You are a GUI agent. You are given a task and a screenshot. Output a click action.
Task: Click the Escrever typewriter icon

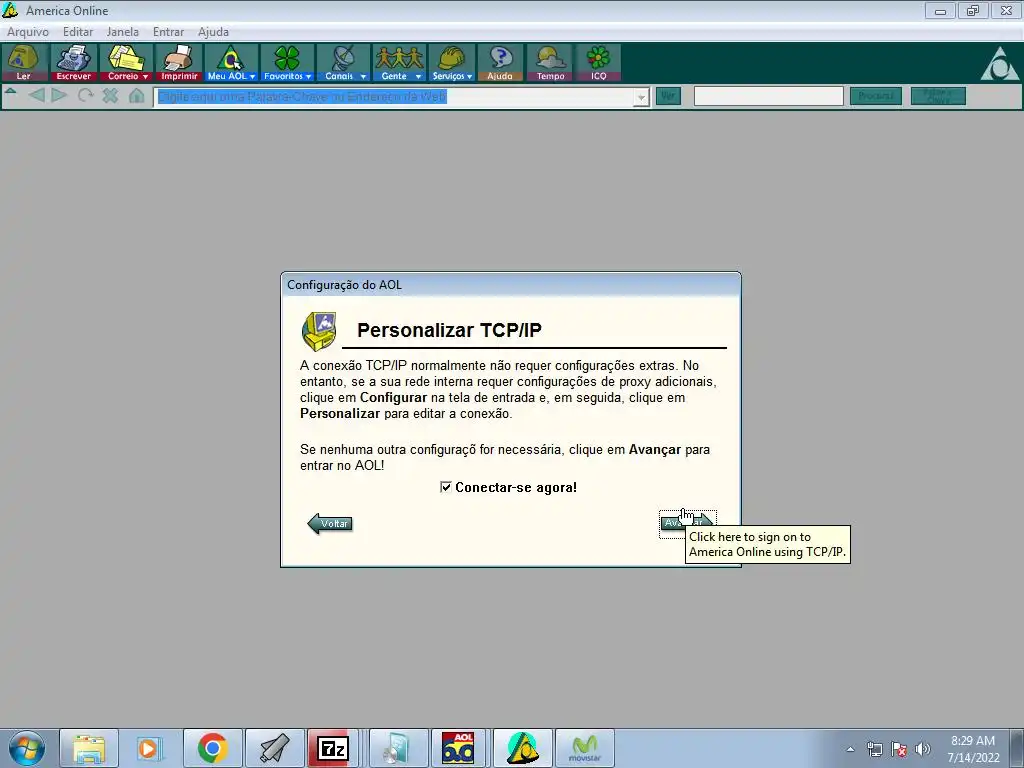click(73, 62)
